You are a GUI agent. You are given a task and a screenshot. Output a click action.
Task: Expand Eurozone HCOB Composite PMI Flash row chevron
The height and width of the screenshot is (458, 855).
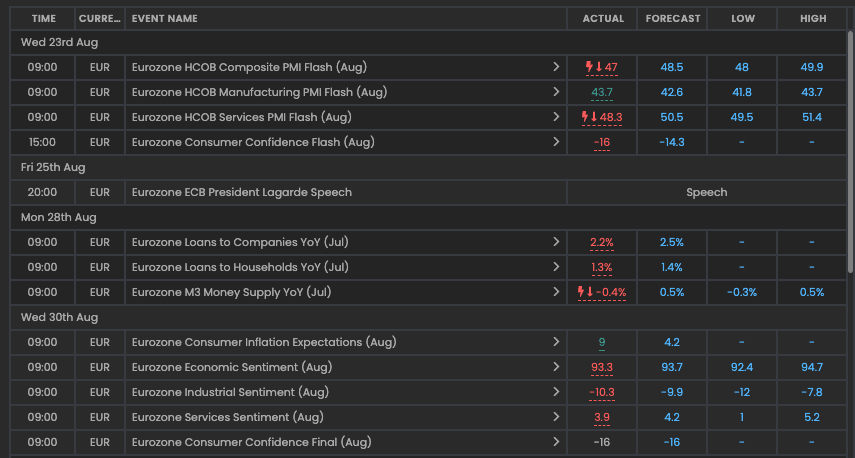[556, 67]
